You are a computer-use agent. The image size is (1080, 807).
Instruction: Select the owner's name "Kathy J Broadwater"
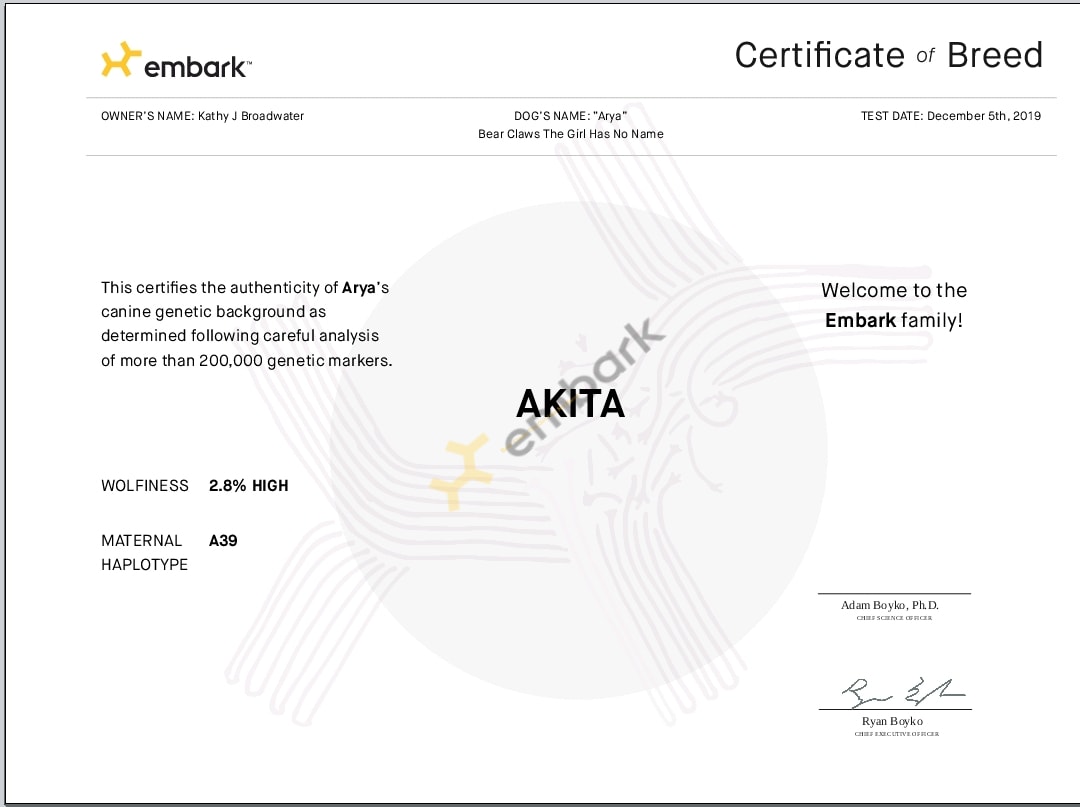click(x=251, y=116)
